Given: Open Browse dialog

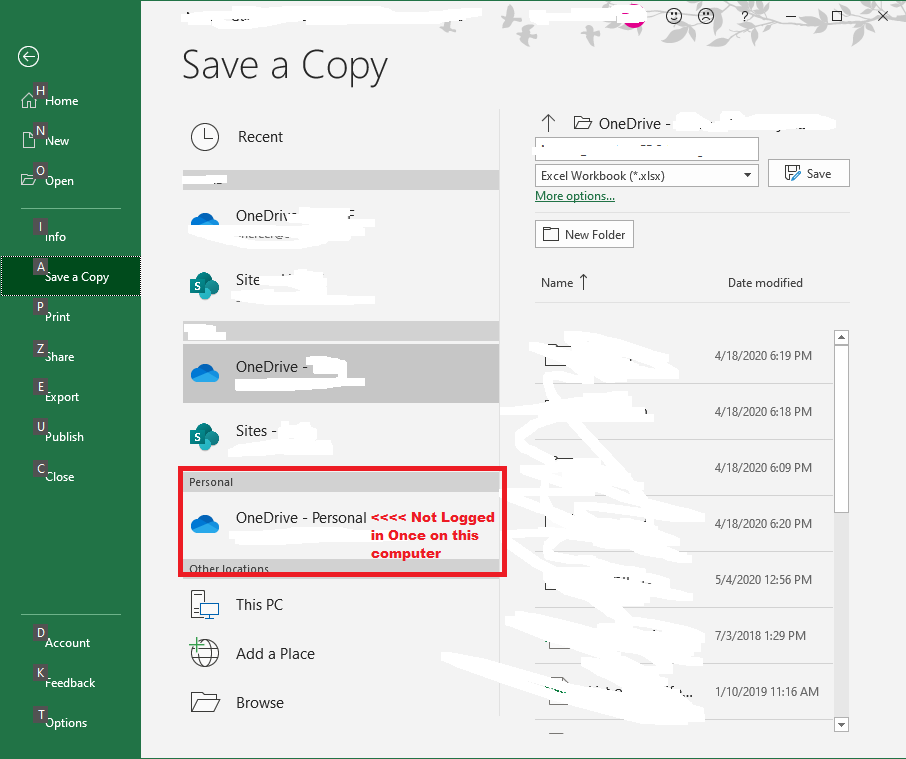Looking at the screenshot, I should pyautogui.click(x=341, y=703).
